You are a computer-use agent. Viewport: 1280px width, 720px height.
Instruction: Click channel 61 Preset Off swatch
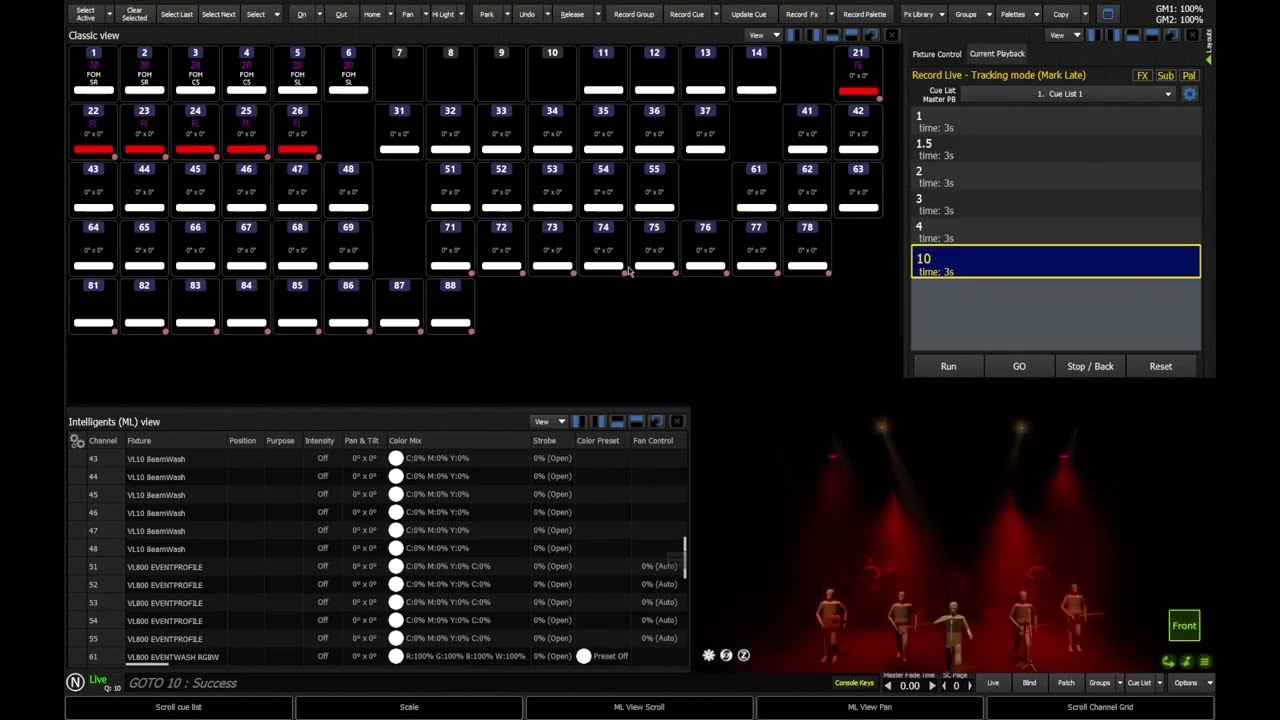584,656
